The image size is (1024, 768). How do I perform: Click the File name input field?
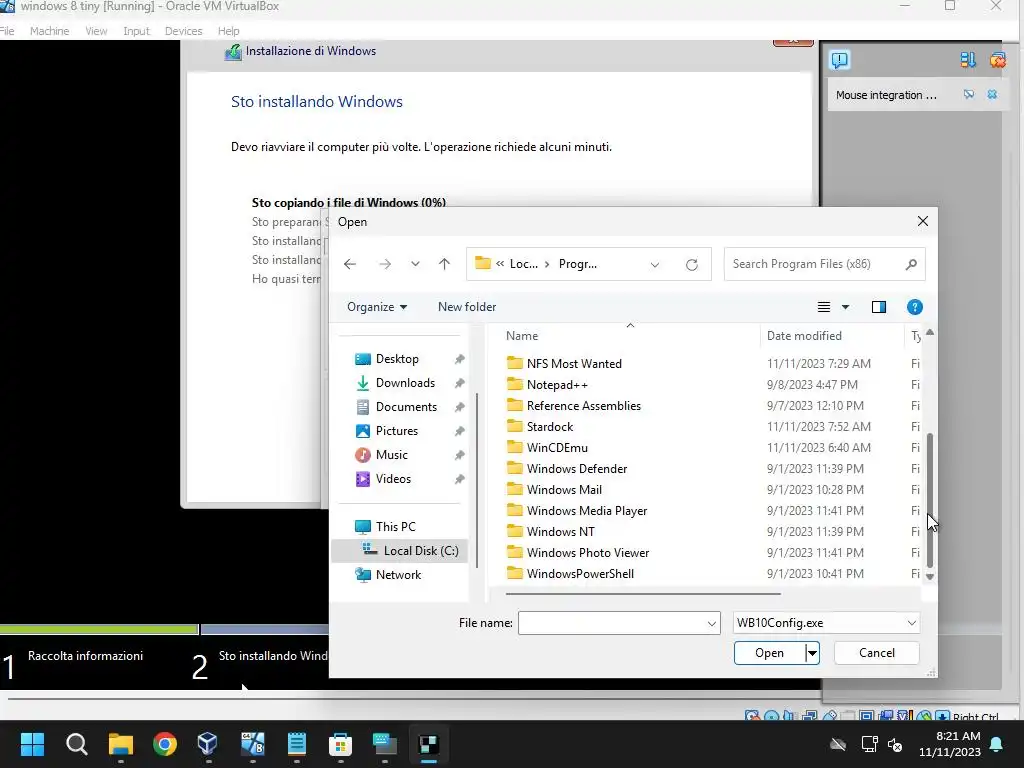(x=612, y=623)
